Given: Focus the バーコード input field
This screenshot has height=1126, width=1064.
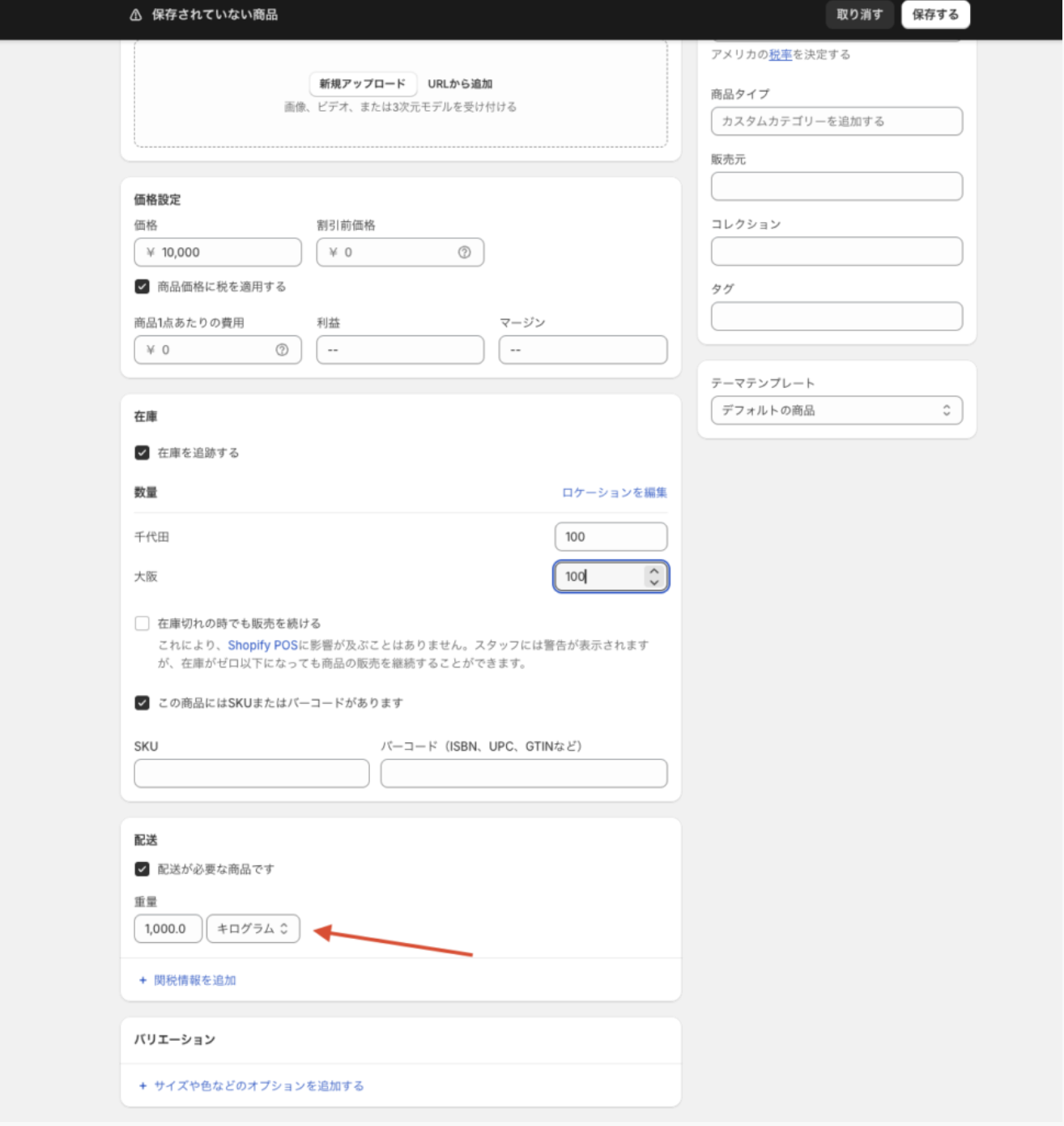Looking at the screenshot, I should [524, 774].
